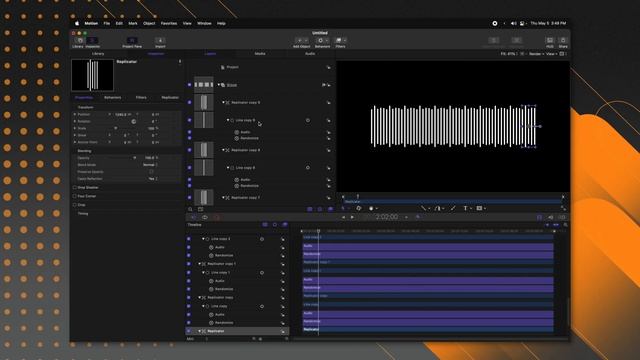Collapse Replicator copy 8 disclosure triangle
The height and width of the screenshot is (360, 640).
(x=223, y=150)
